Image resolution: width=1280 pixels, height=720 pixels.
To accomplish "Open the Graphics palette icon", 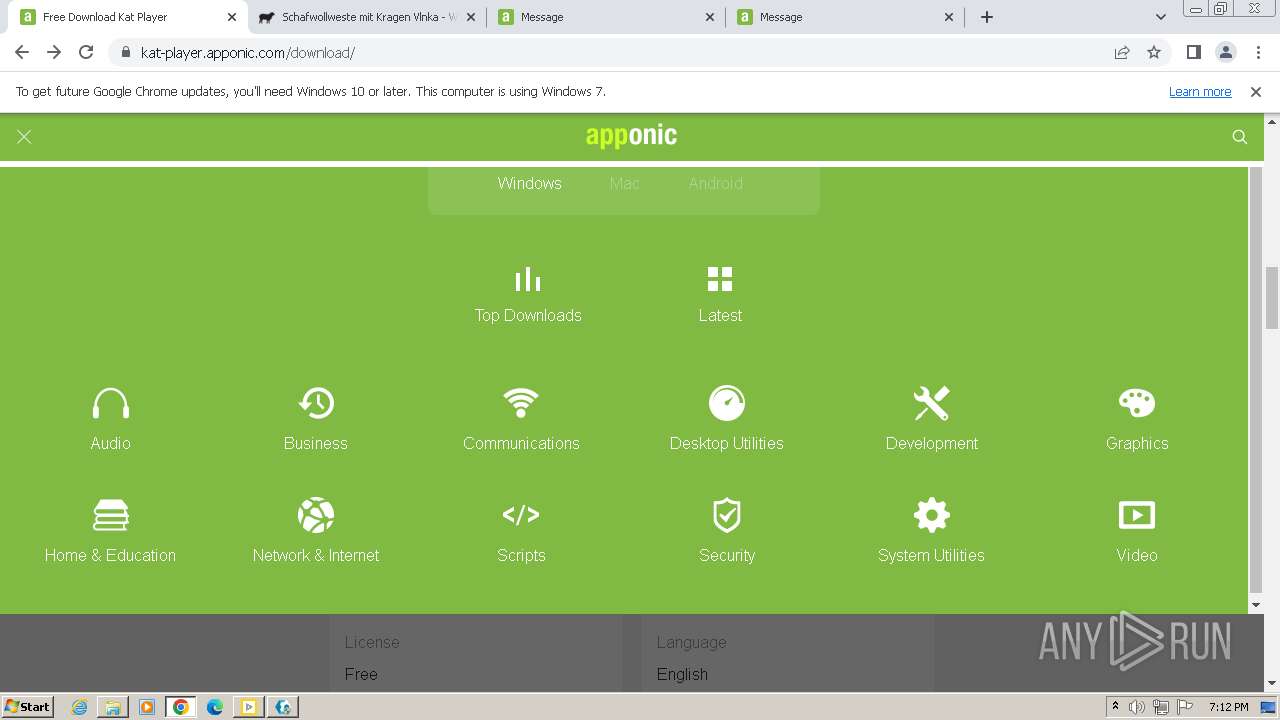I will (1137, 403).
